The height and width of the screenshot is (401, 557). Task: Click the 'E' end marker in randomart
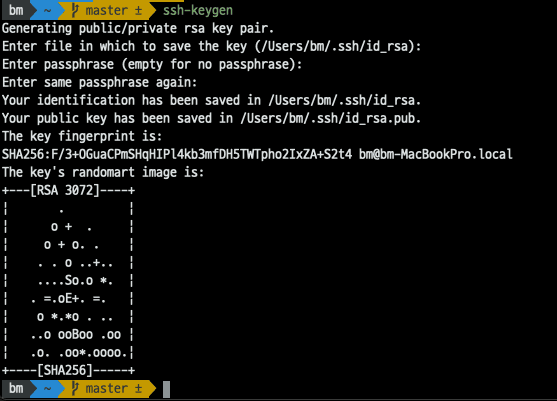coord(69,298)
